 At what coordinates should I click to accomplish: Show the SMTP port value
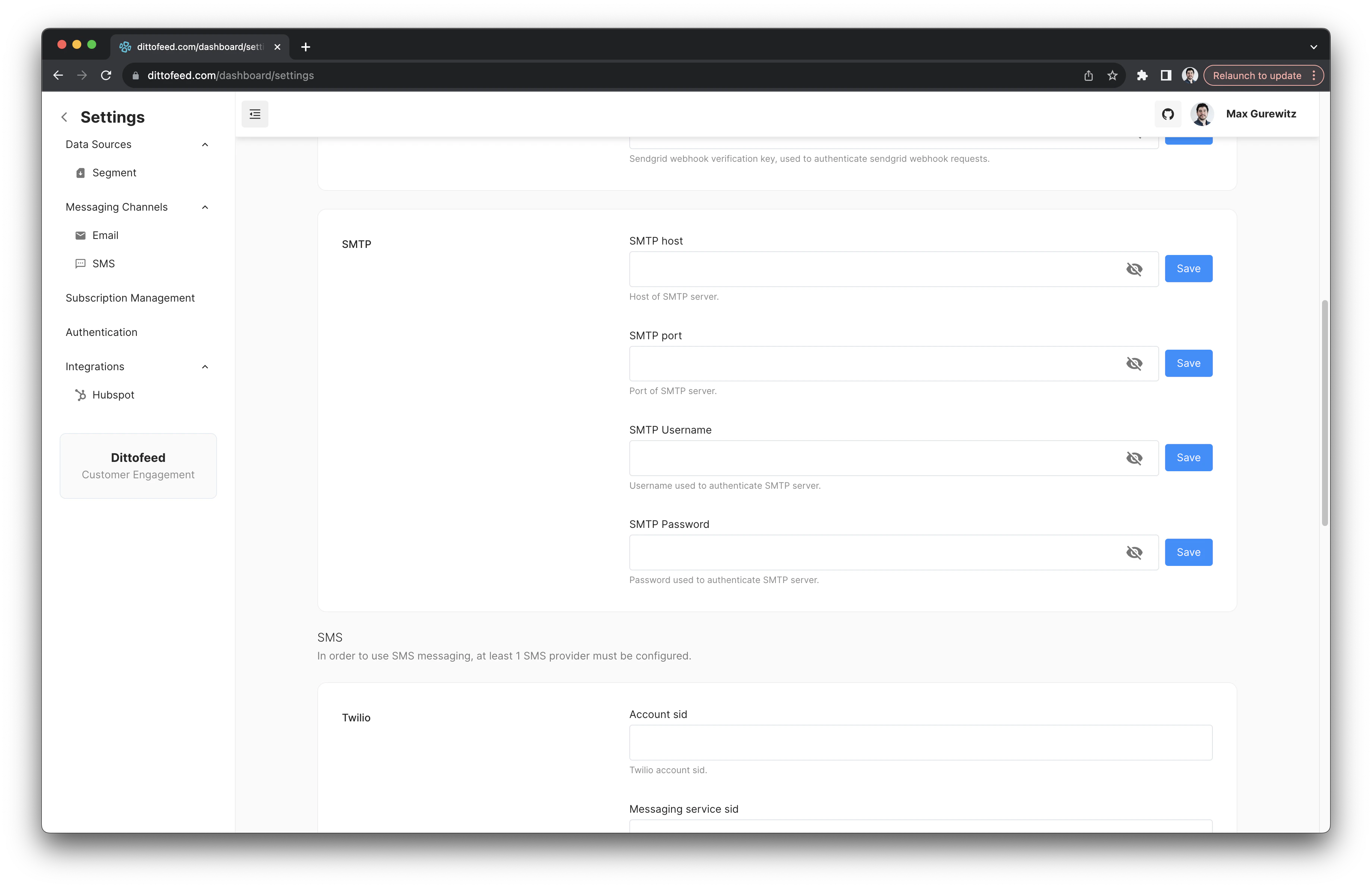click(x=1134, y=363)
